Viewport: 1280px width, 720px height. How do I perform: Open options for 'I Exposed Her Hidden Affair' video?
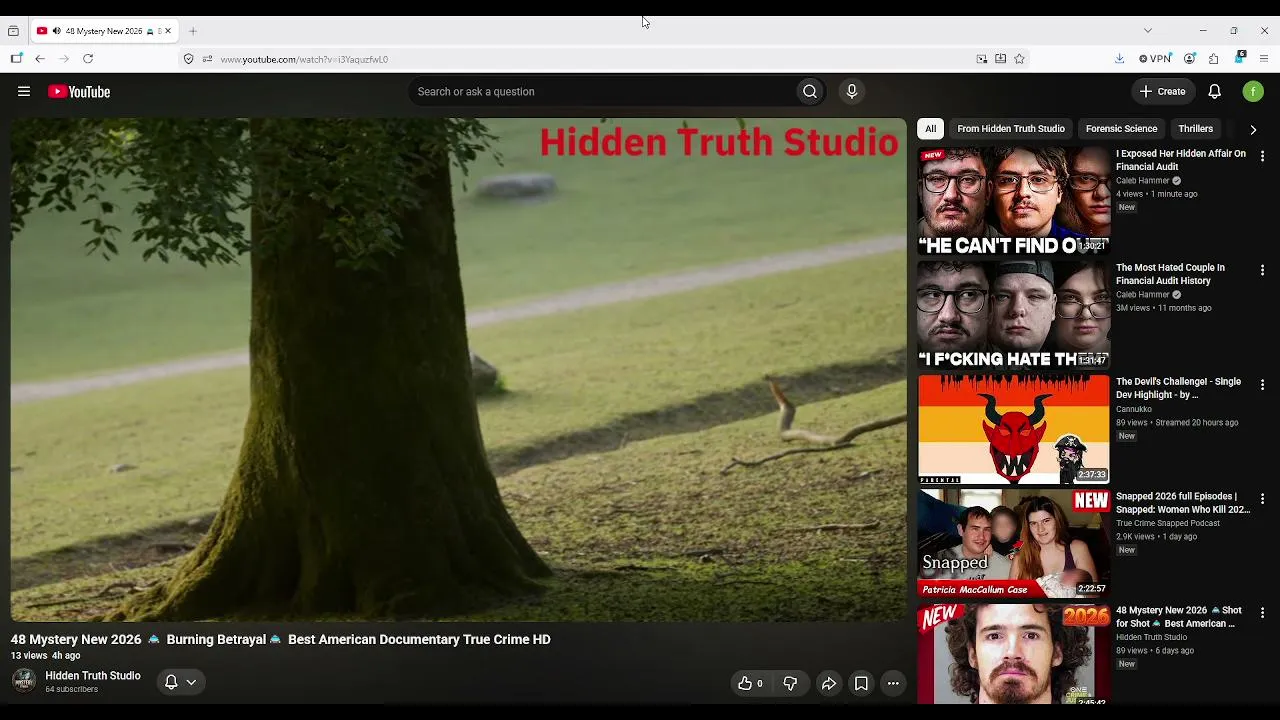1262,156
